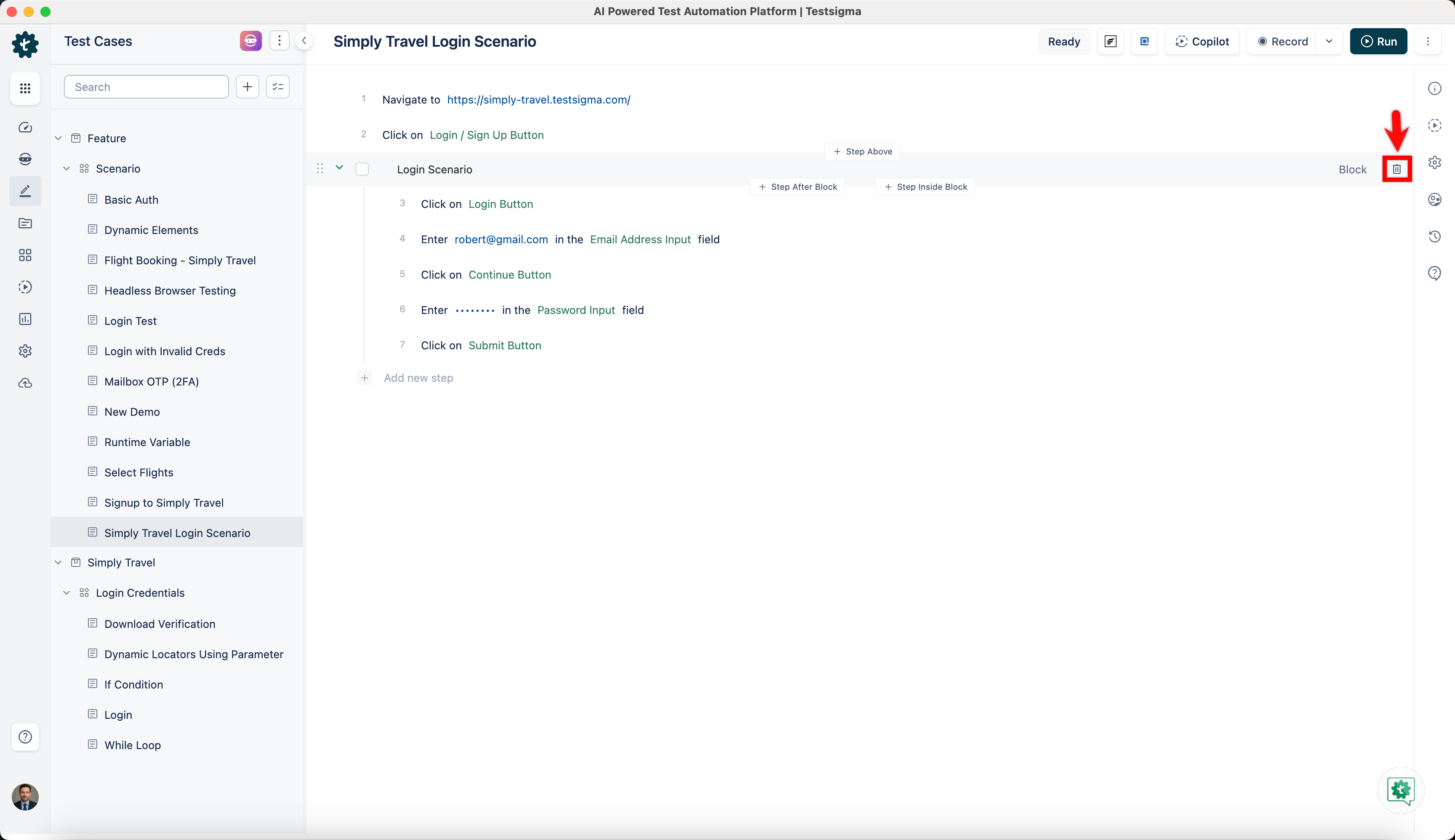Open the Testsigma chat widget icon
The image size is (1455, 840).
1401,790
